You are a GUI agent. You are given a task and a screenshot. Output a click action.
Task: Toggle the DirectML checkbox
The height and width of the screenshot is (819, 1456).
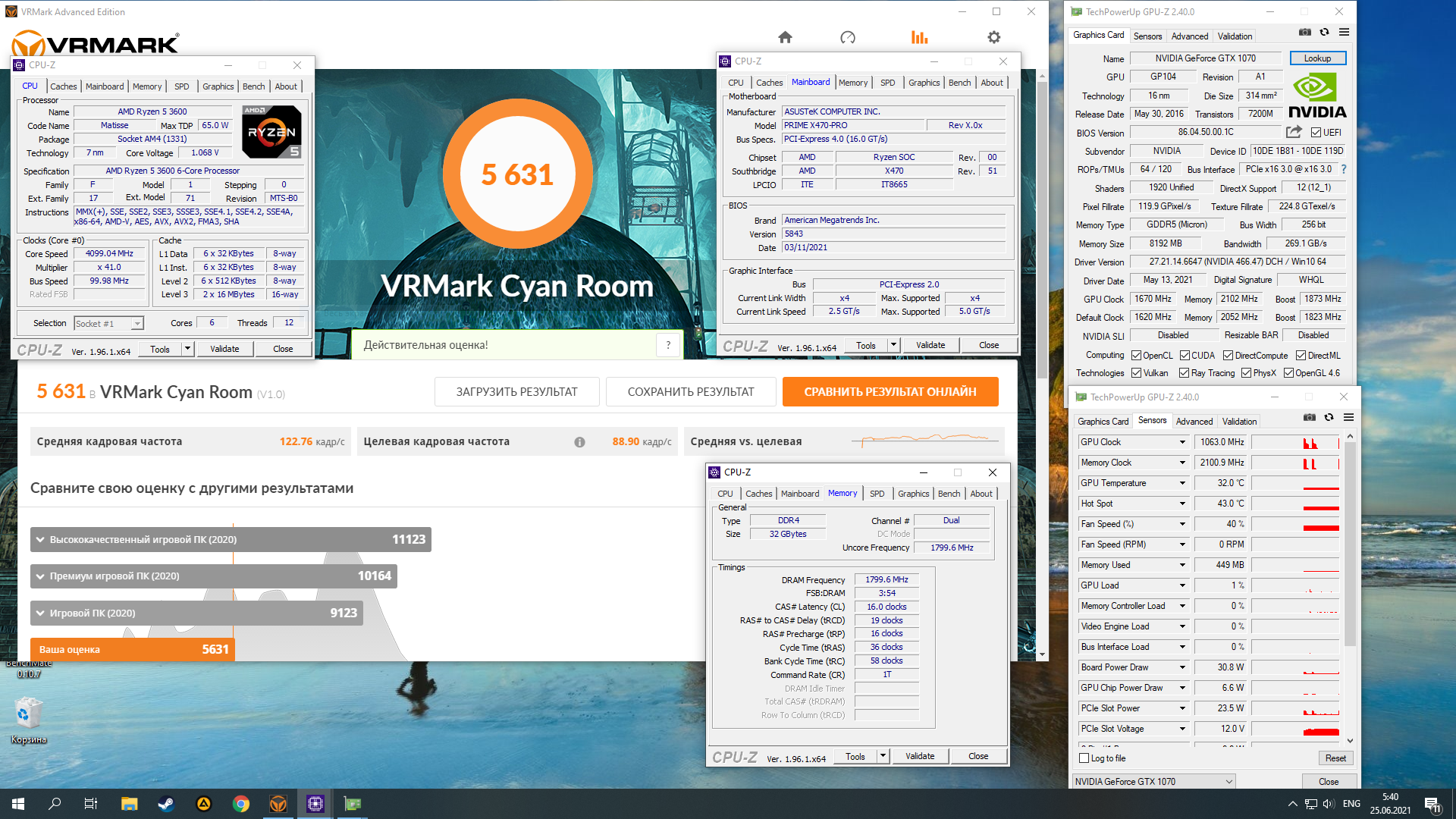coord(1301,356)
